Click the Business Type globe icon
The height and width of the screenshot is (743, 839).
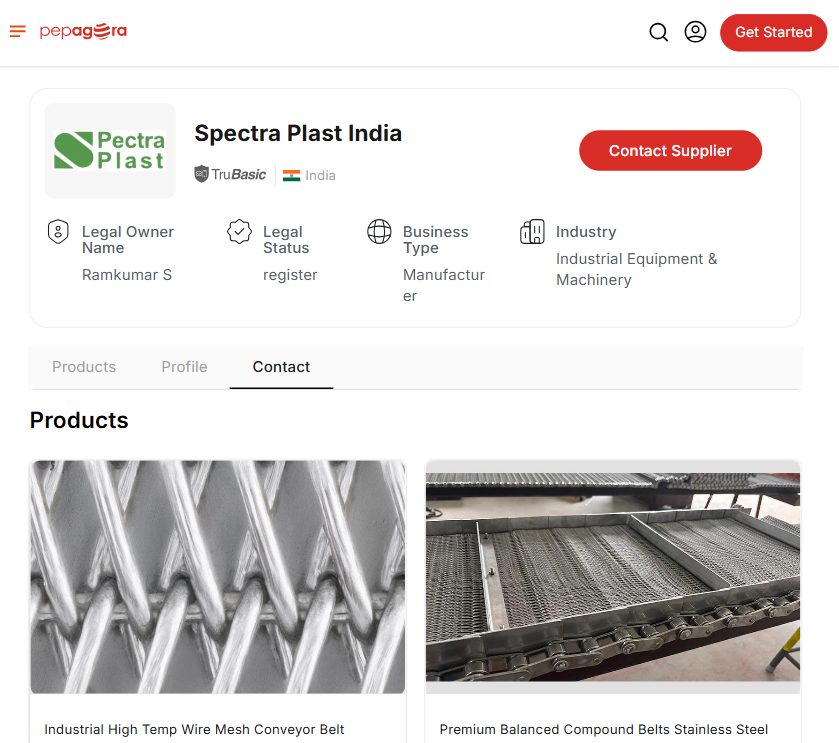click(x=379, y=232)
